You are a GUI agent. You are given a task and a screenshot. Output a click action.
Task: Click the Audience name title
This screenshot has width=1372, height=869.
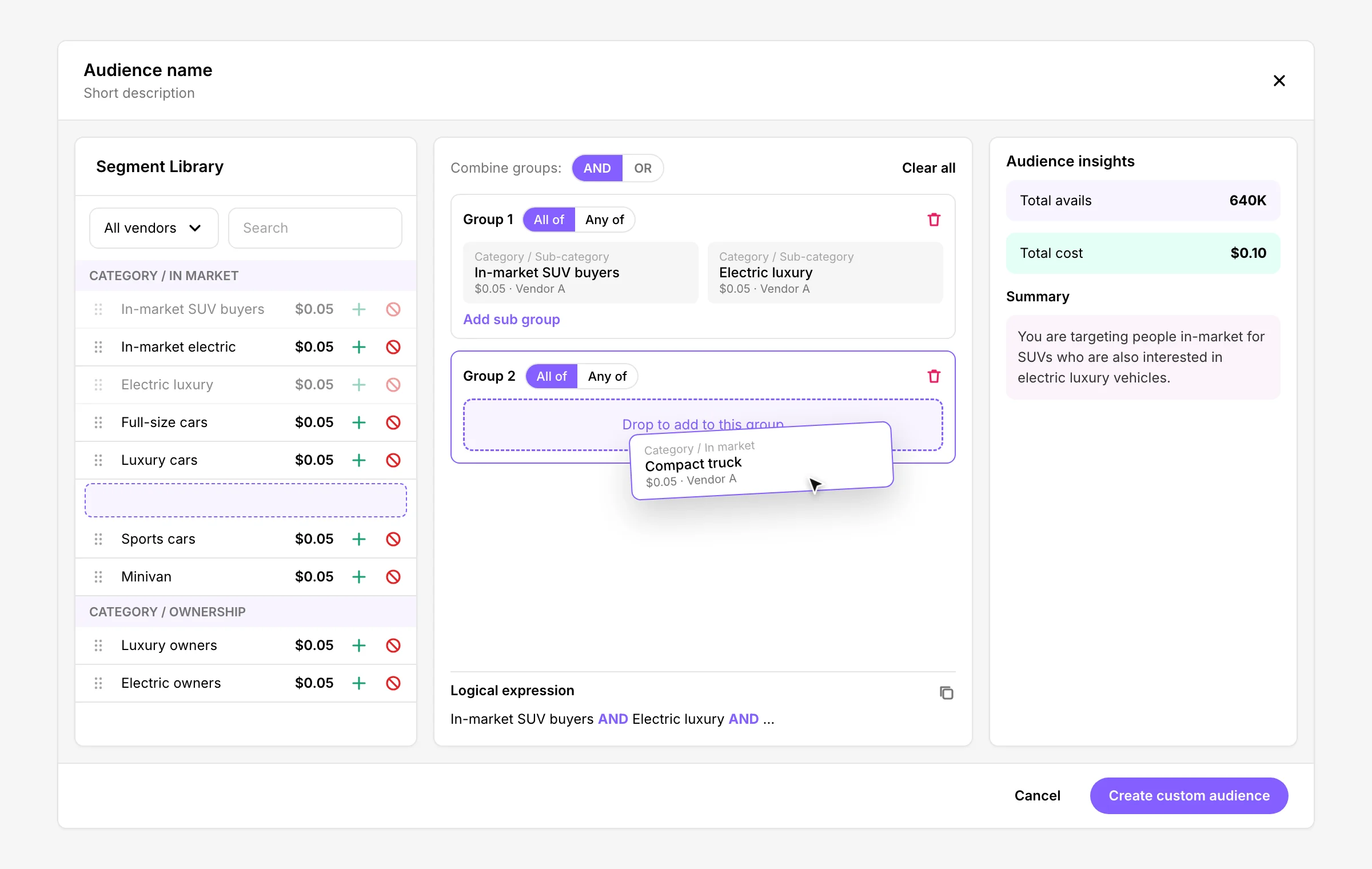(148, 70)
